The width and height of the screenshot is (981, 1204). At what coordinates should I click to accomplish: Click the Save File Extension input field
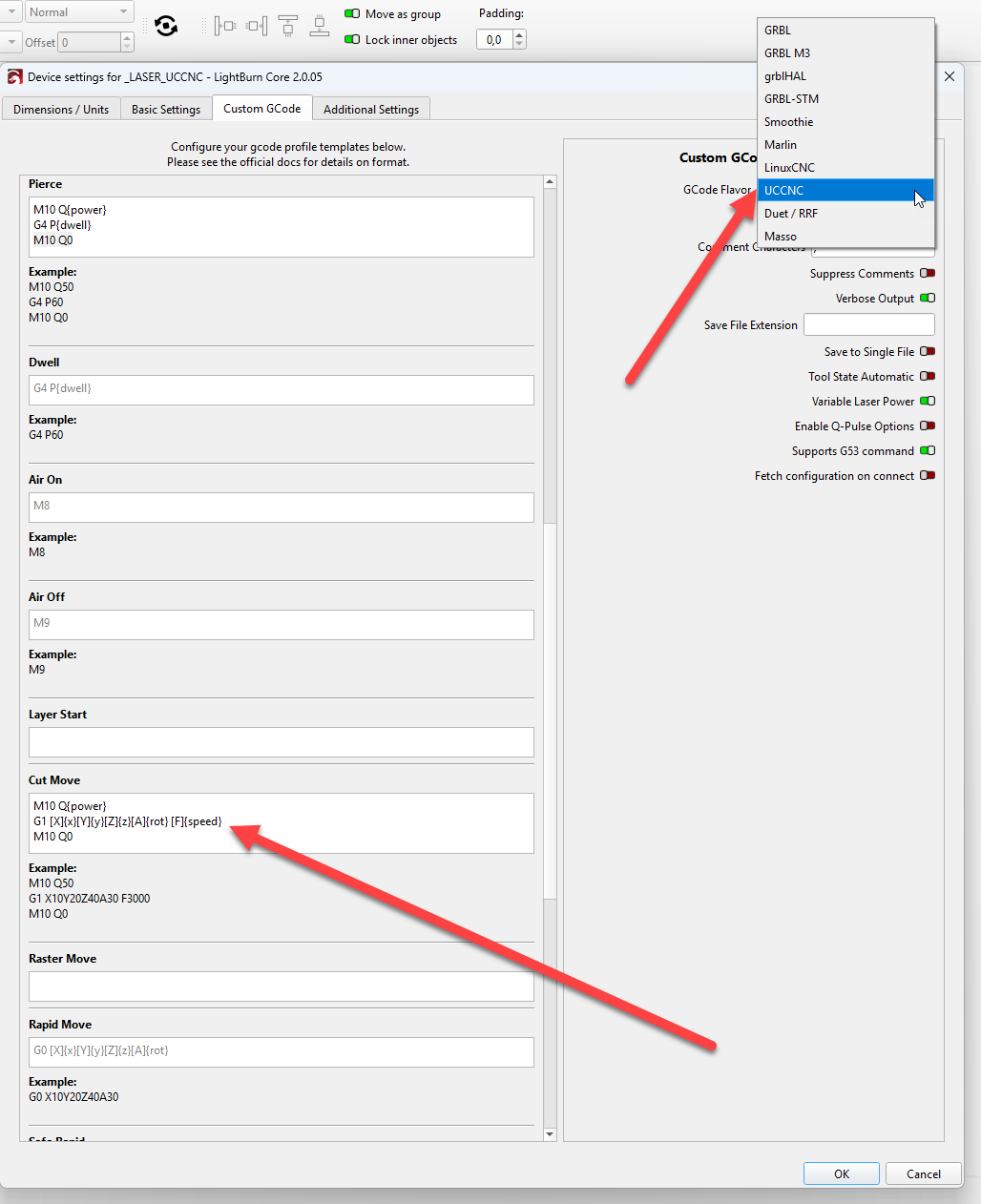coord(868,325)
